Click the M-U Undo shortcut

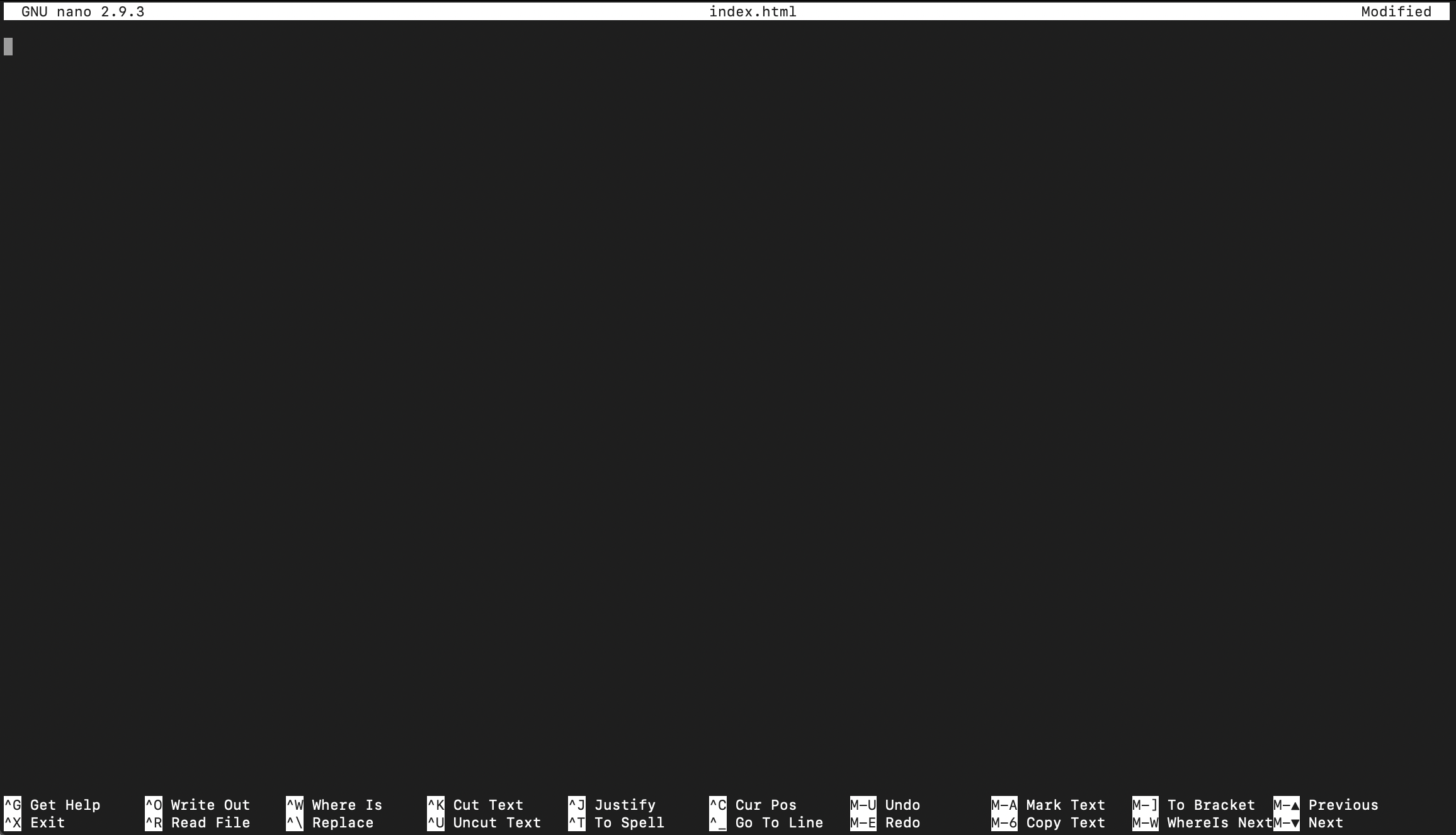(885, 805)
